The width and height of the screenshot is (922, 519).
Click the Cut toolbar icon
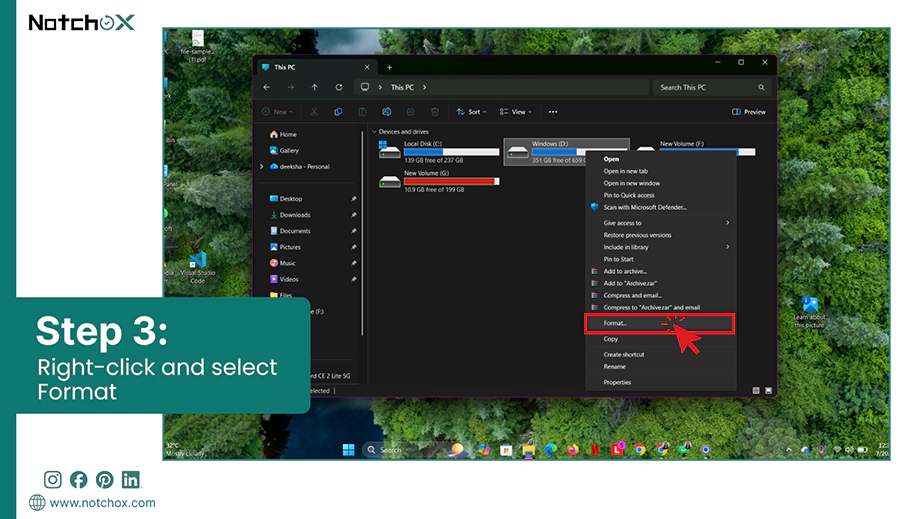[x=314, y=112]
